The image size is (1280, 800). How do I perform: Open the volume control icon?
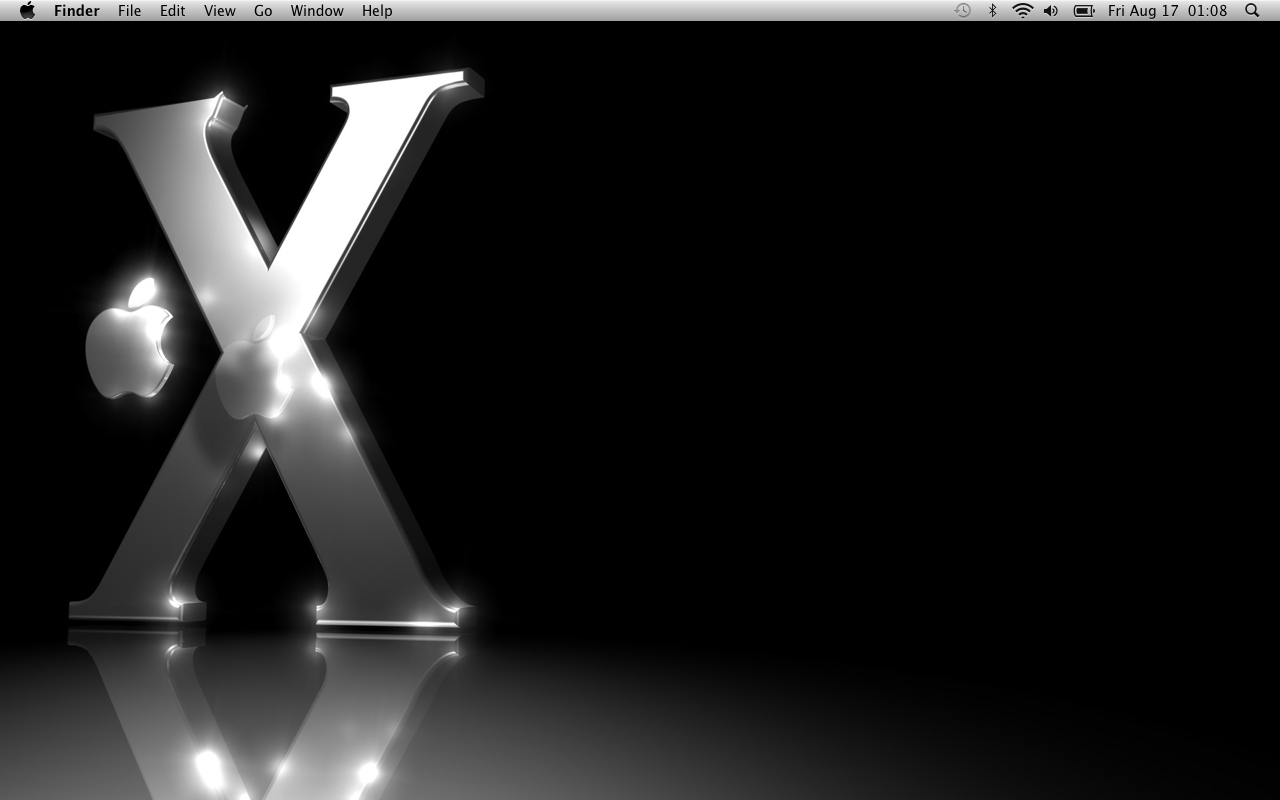(x=1051, y=11)
